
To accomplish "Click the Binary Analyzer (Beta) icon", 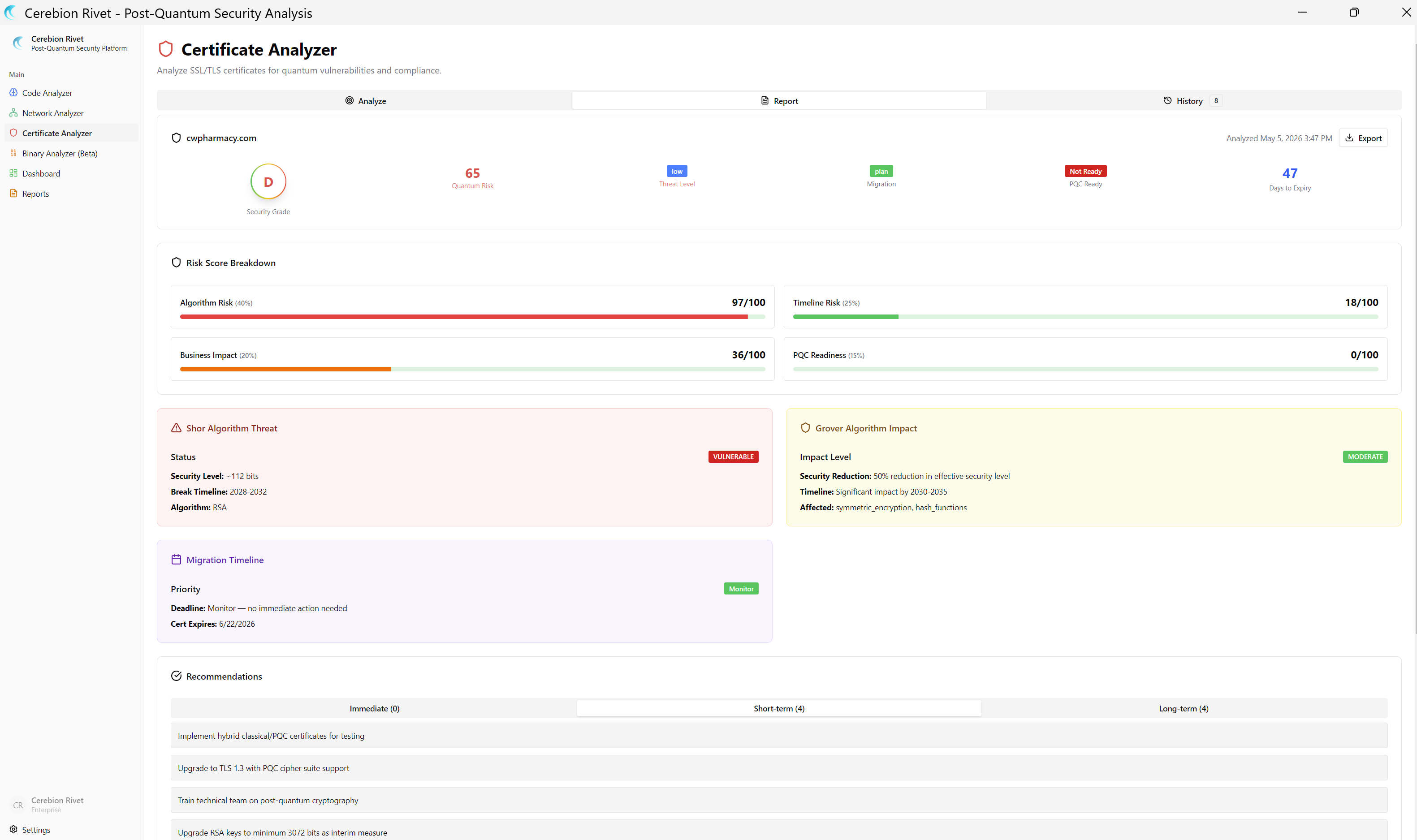I will click(x=13, y=153).
